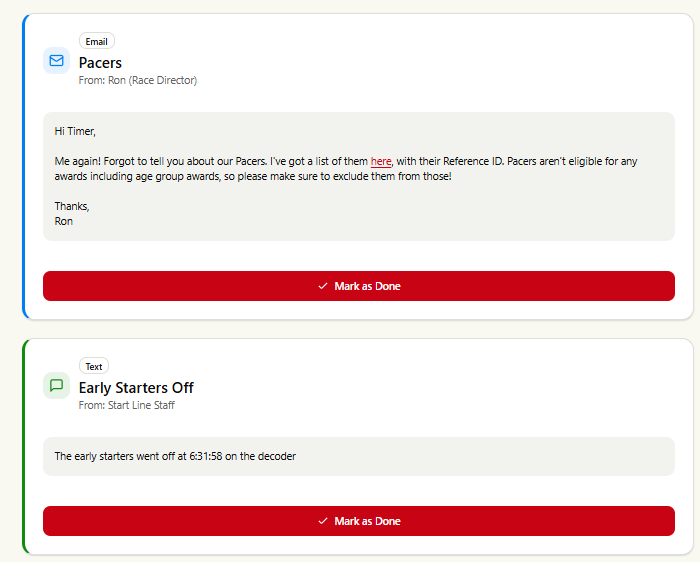The height and width of the screenshot is (562, 700).
Task: Click the Email tag badge
Action: click(96, 41)
